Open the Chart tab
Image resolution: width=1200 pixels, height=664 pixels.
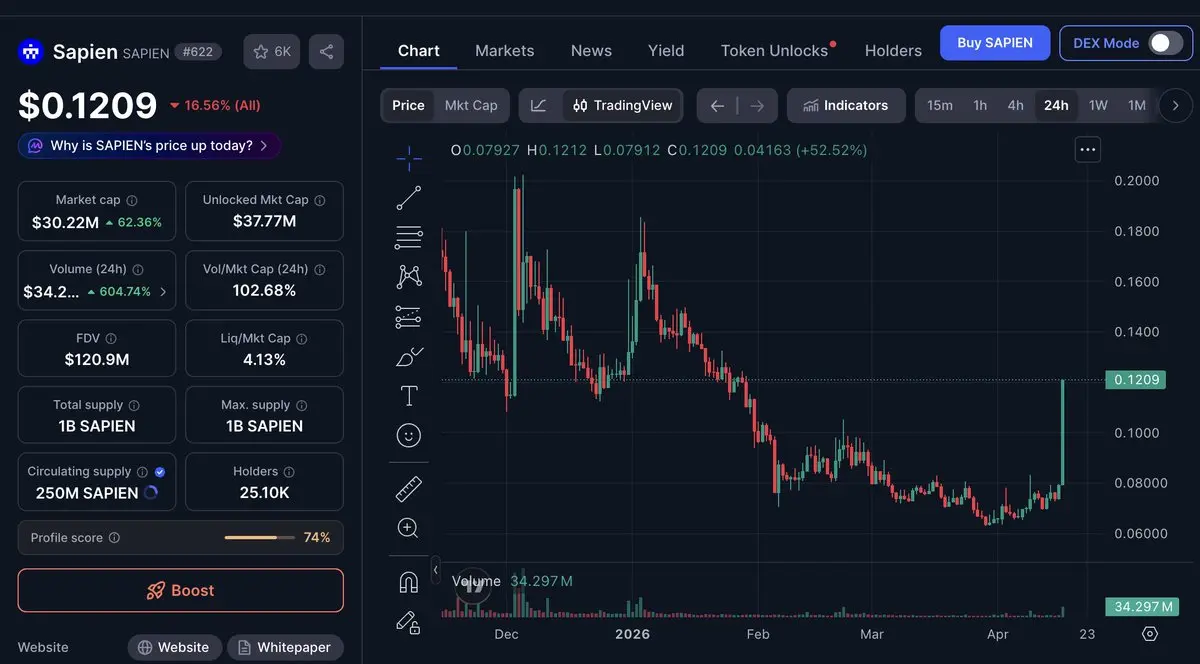[418, 50]
